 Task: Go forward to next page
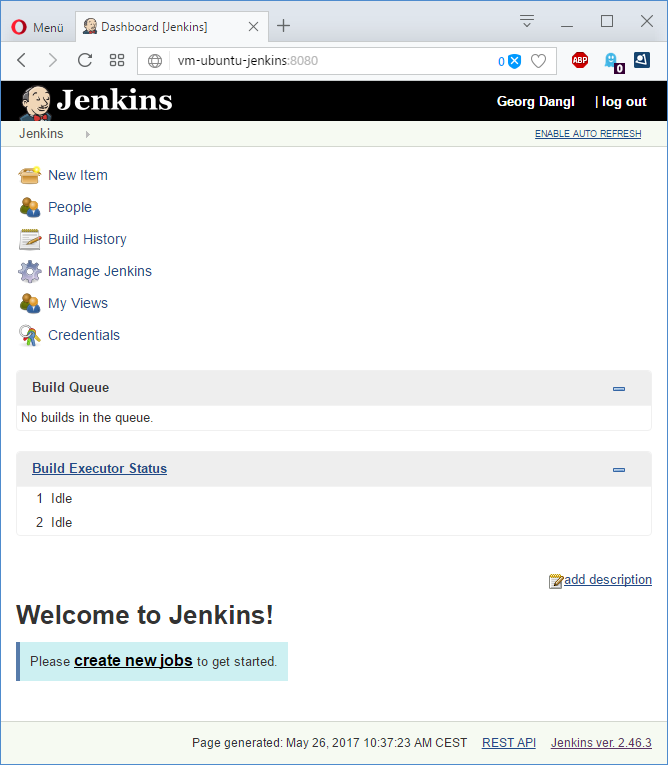coord(52,60)
